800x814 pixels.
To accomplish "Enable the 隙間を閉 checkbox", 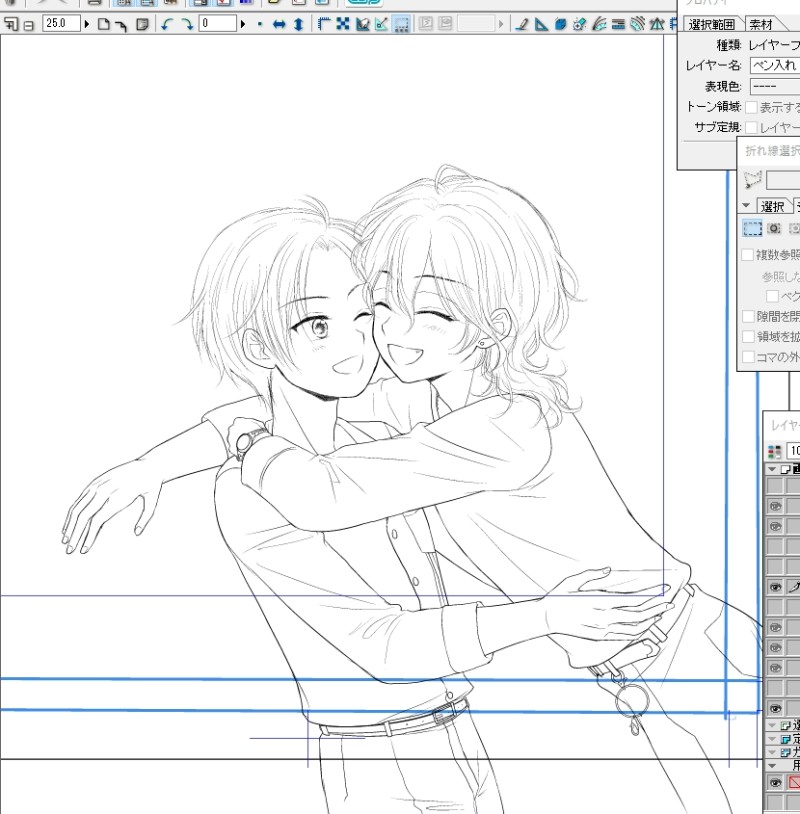I will point(748,317).
